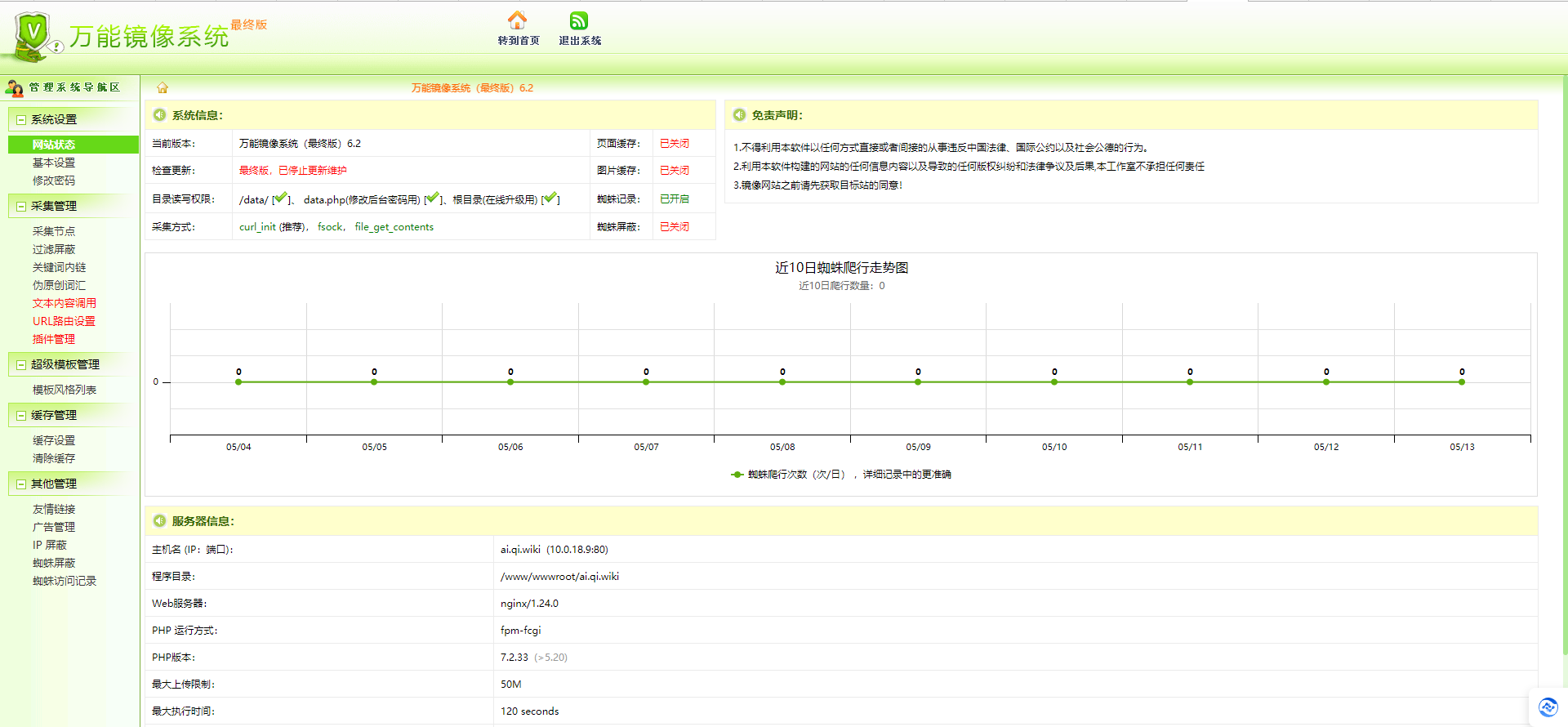Click the 120 seconds value
1568x727 pixels.
[530, 711]
